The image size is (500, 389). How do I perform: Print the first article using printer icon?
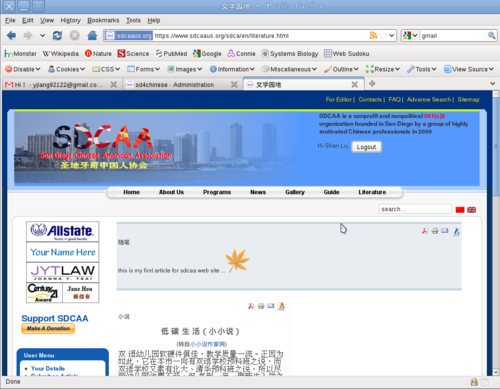click(435, 231)
